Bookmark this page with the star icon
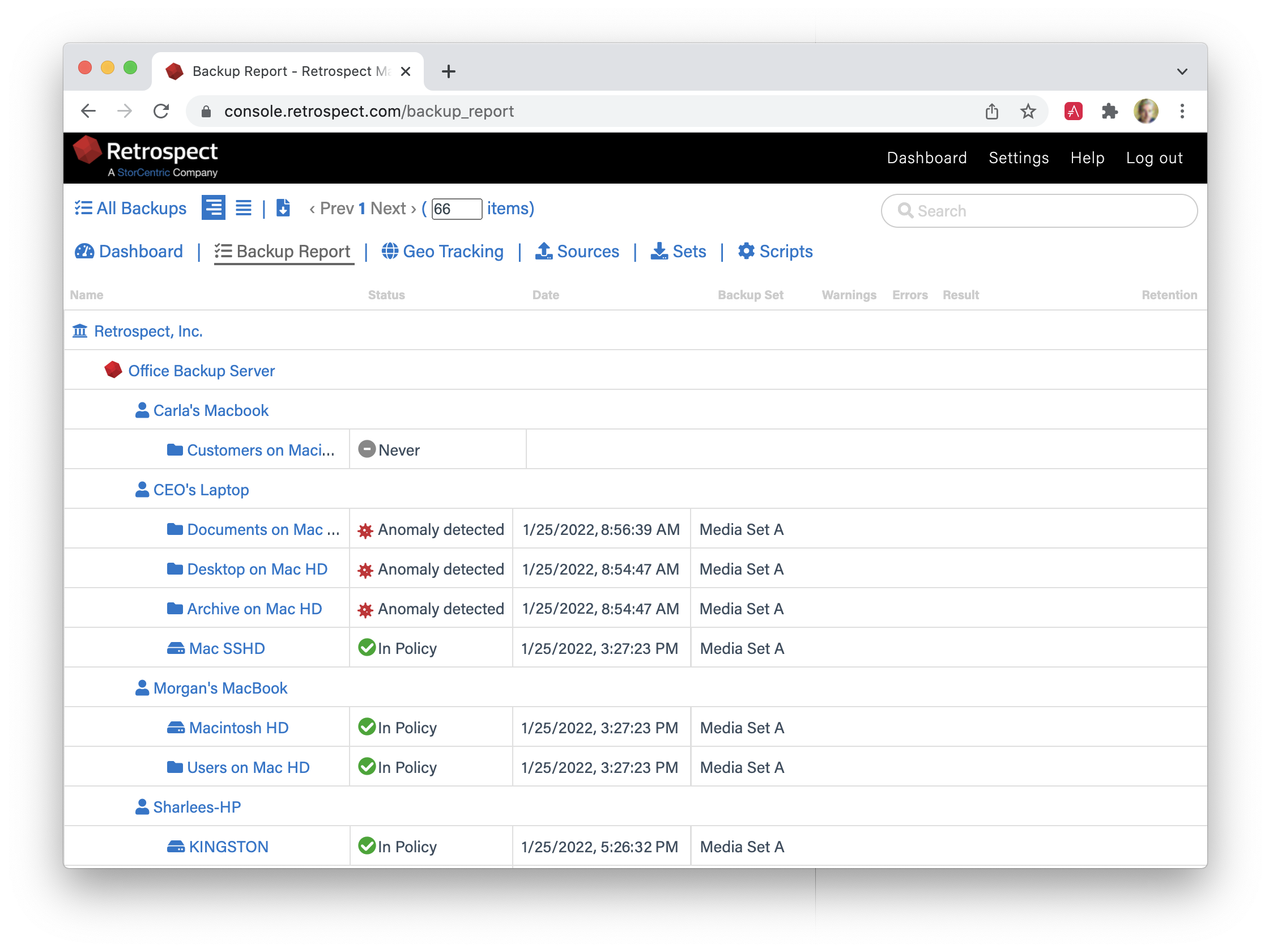The width and height of the screenshot is (1273, 952). pos(1028,111)
